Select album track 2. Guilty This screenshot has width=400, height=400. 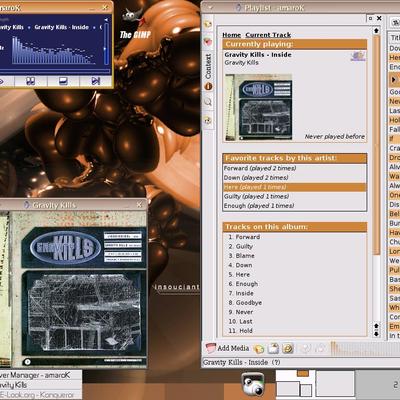point(241,246)
